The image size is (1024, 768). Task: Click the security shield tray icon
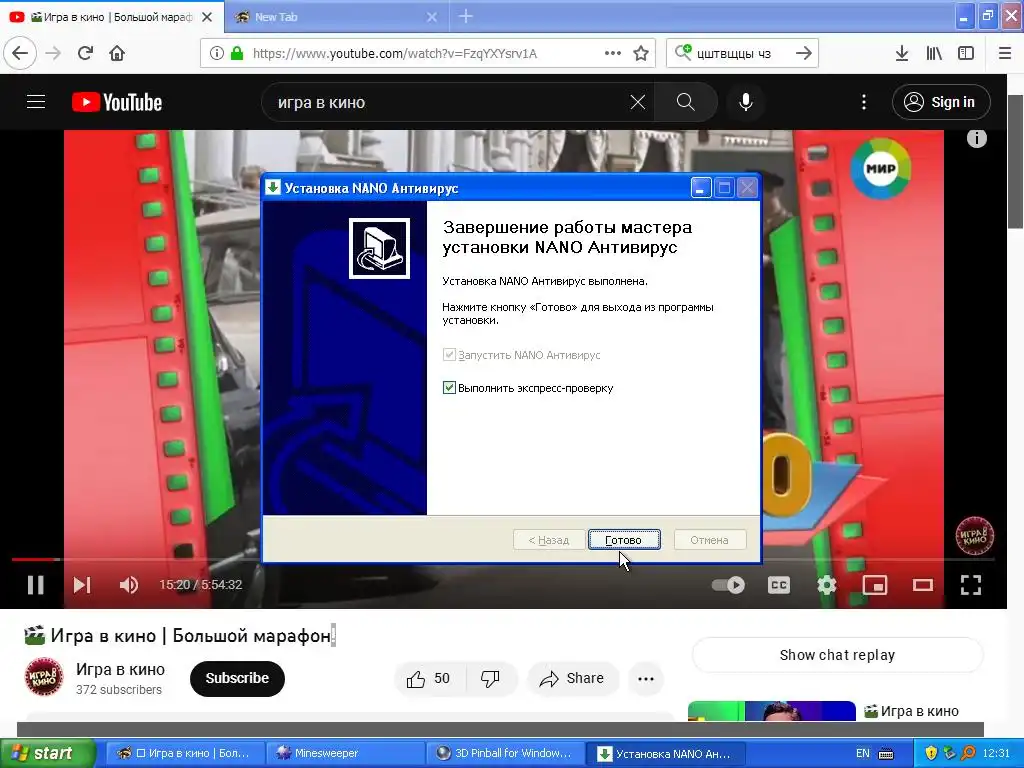click(931, 753)
